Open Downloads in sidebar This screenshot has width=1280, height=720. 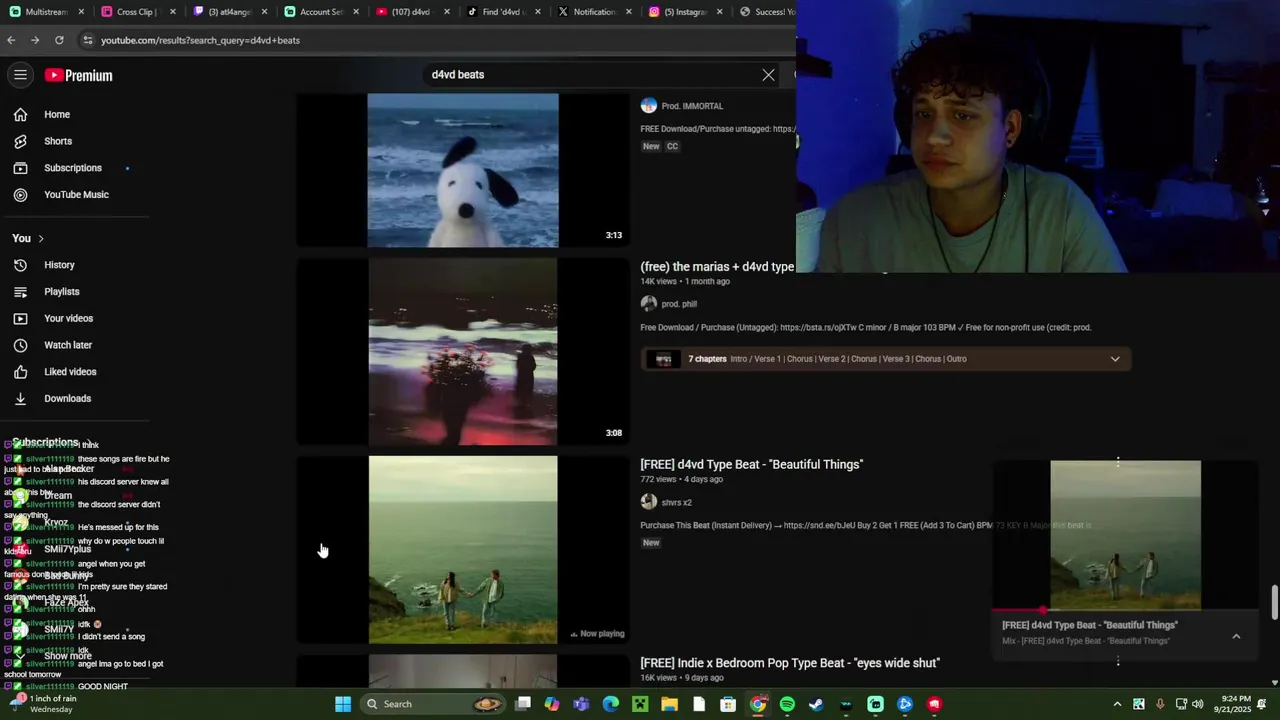67,398
